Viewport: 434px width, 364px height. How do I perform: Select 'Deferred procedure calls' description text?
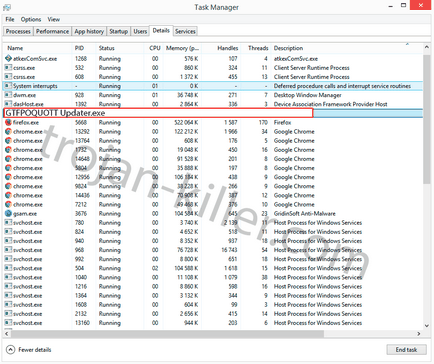(342, 86)
